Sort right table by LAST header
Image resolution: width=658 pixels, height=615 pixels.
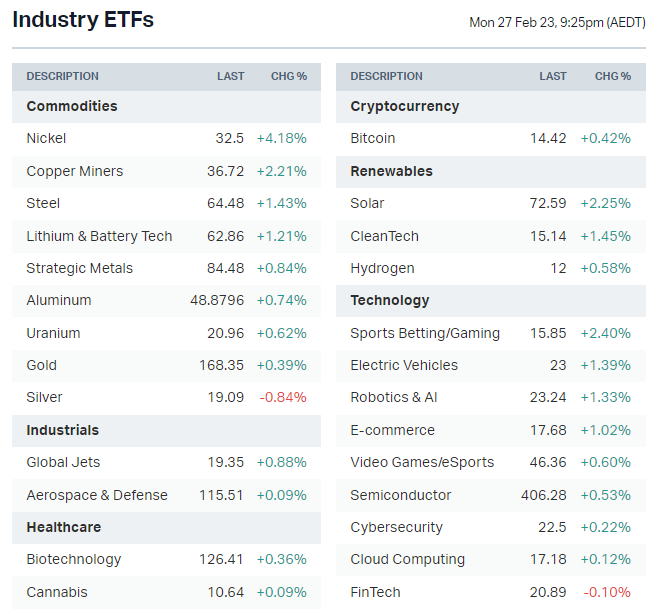[553, 76]
